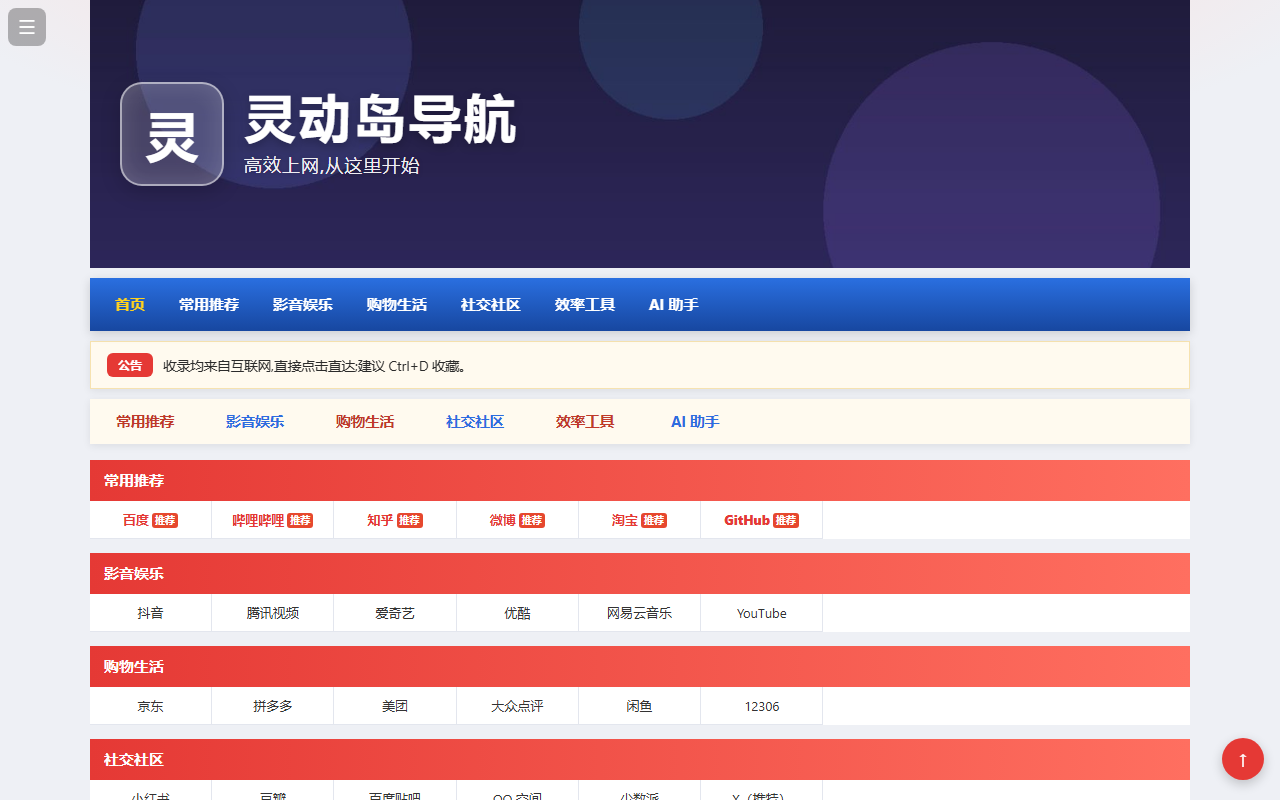Jump to 购物生活 in the cream category strip
Screen dimensions: 1280x800
(365, 422)
